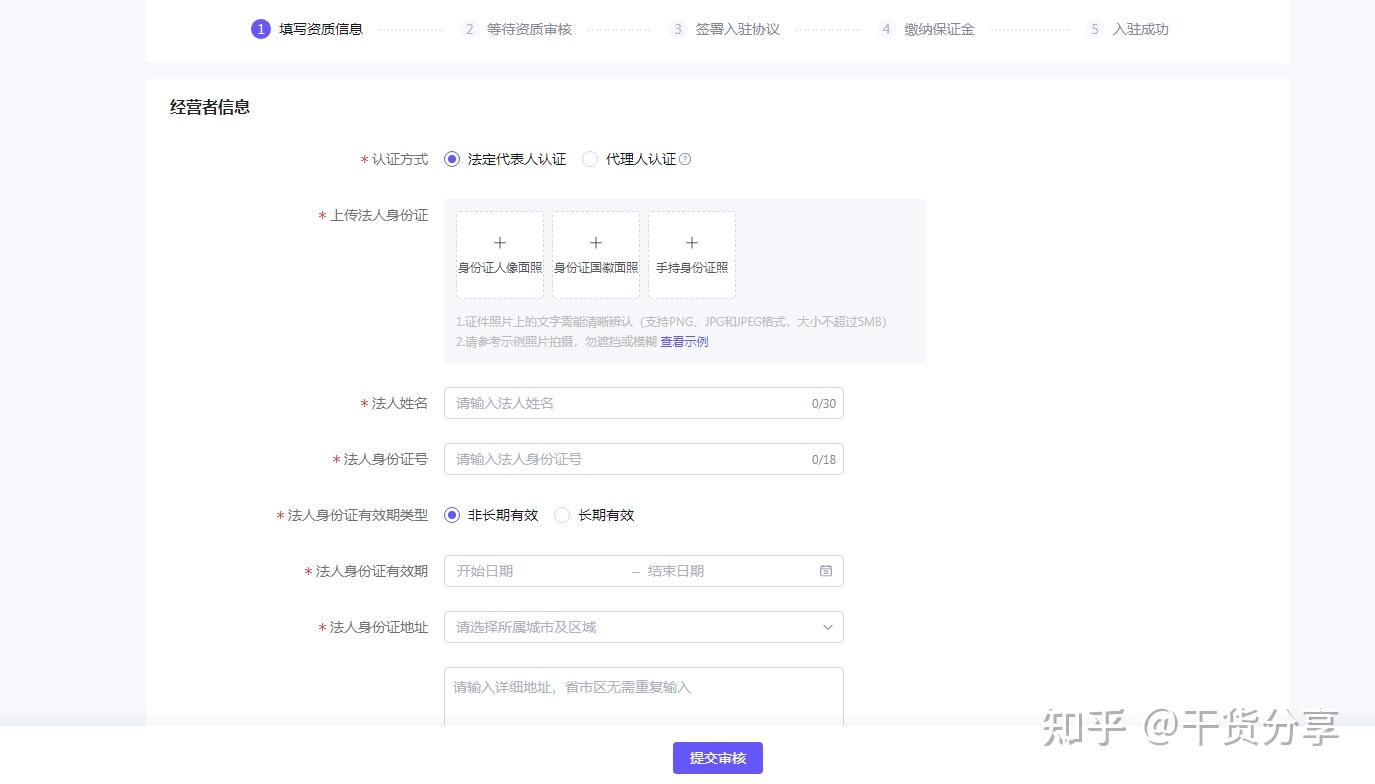Set the 结束日期 end date field

coord(728,571)
